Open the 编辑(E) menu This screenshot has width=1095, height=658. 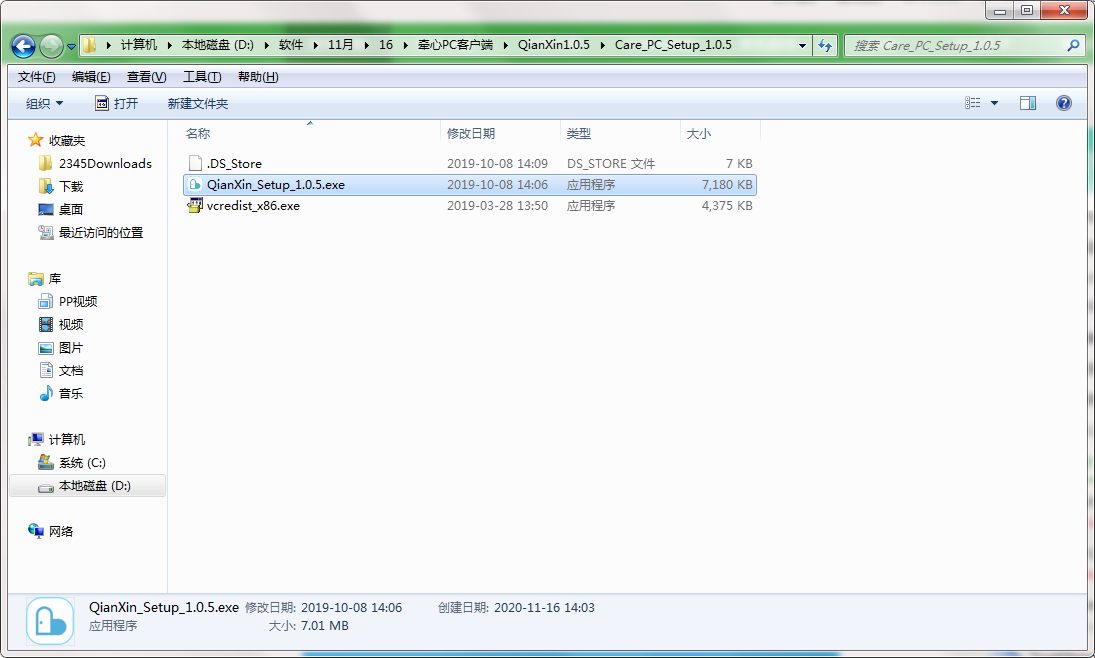pos(91,77)
